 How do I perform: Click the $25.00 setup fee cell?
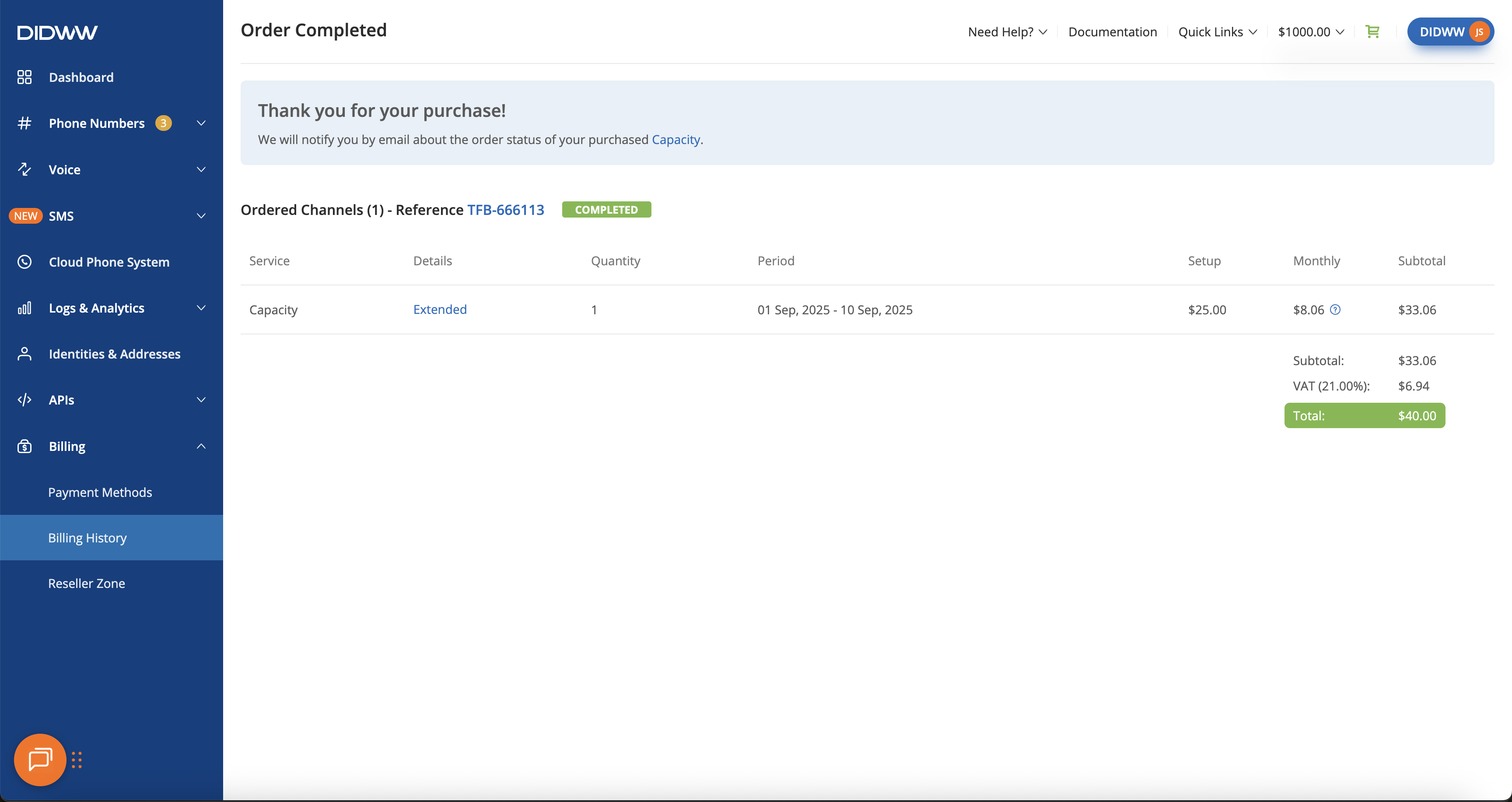(x=1207, y=310)
